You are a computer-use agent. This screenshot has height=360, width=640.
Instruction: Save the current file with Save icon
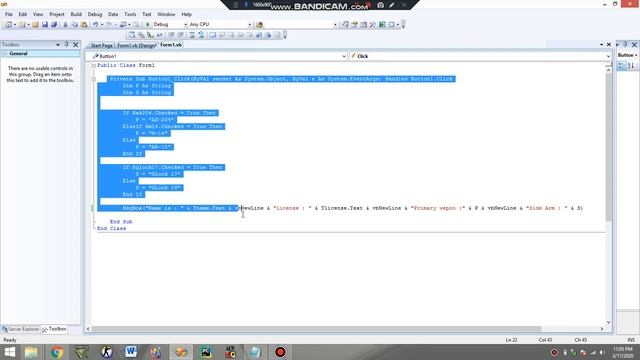[44, 24]
